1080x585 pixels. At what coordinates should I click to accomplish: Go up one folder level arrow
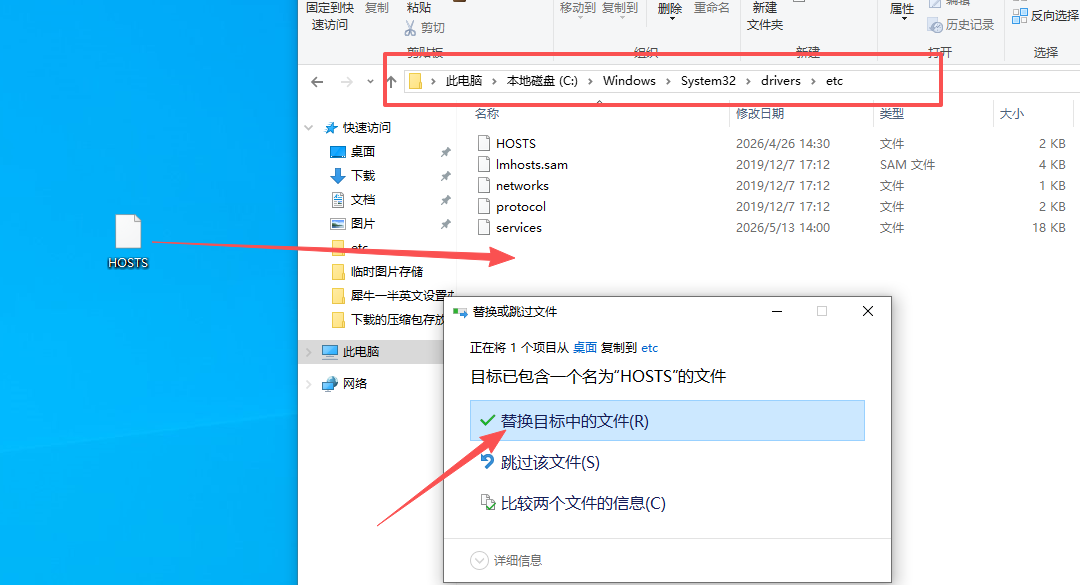[391, 82]
